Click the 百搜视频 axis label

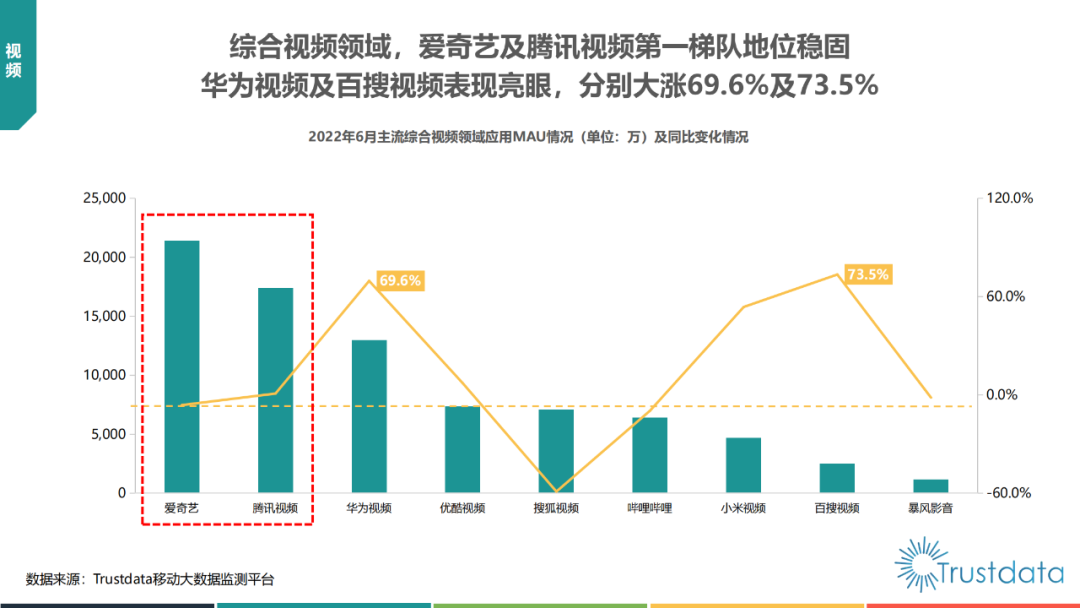(837, 509)
